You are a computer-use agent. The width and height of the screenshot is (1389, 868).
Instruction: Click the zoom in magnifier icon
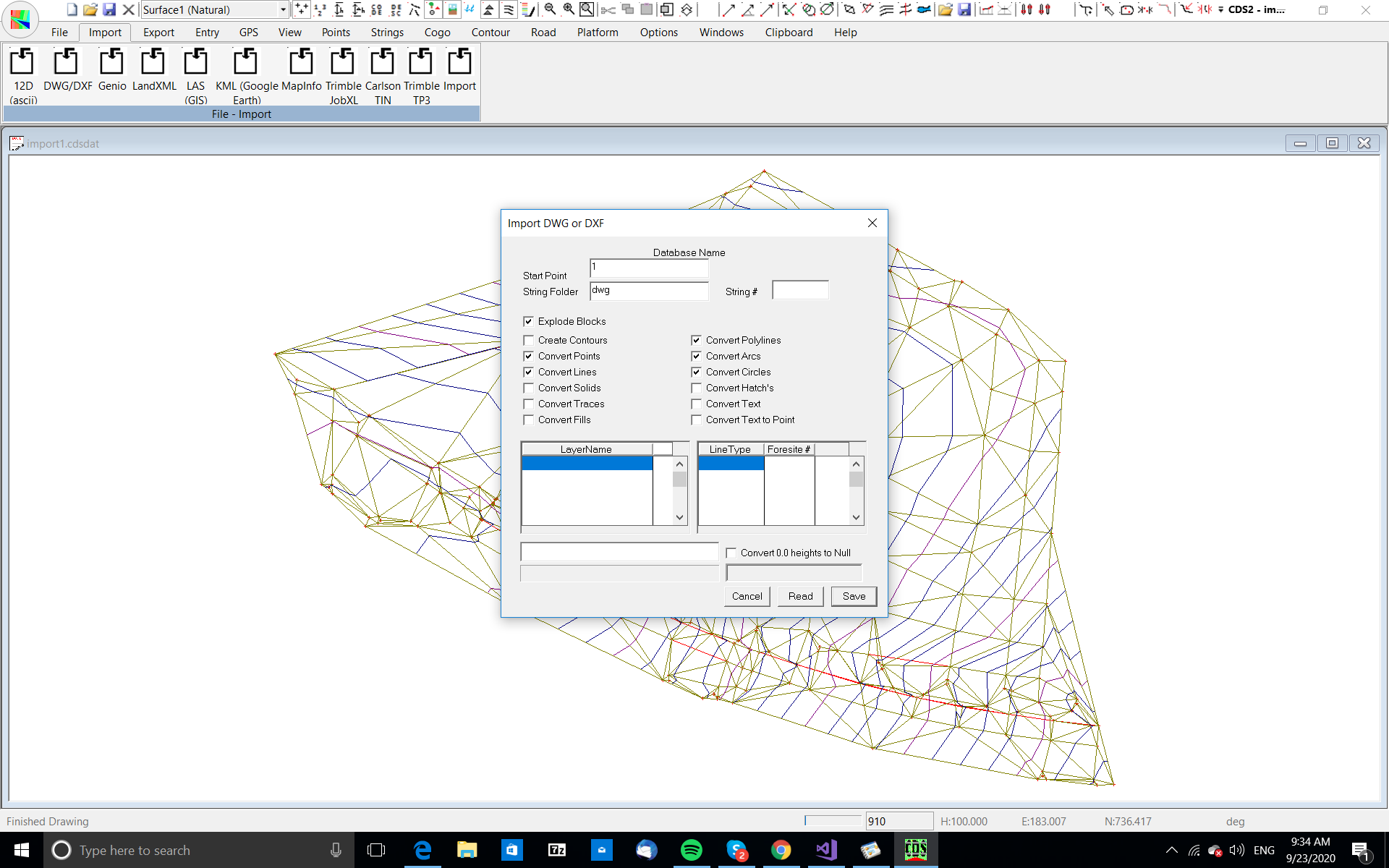point(569,9)
